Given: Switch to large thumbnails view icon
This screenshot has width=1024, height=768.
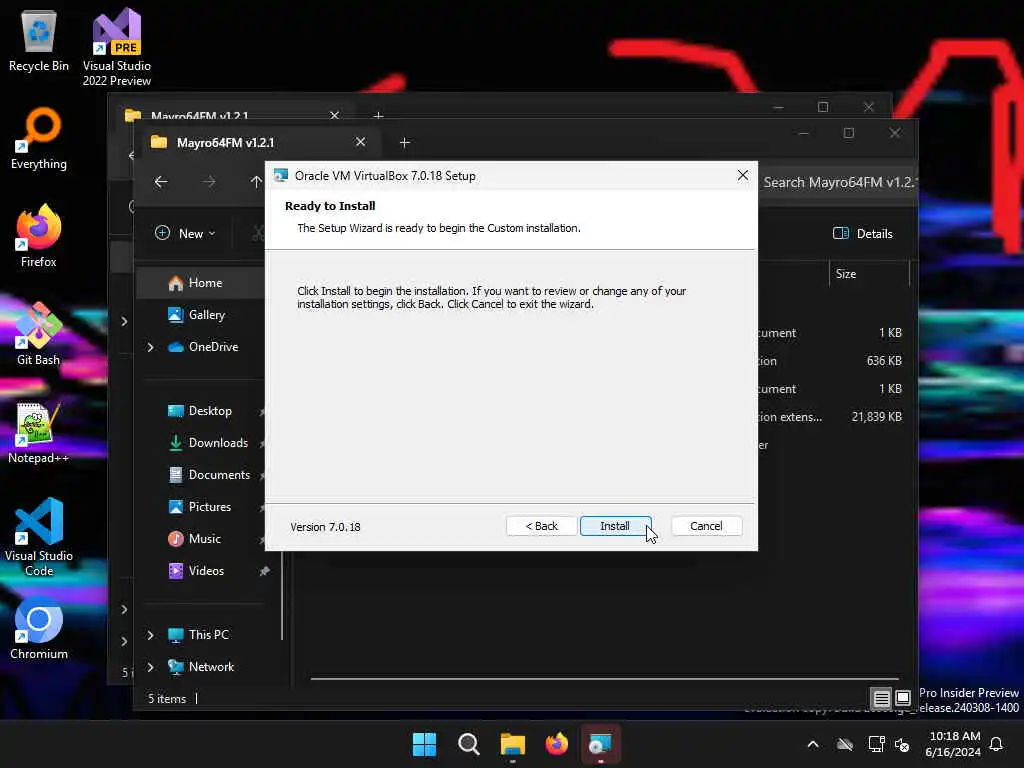Looking at the screenshot, I should pos(903,699).
